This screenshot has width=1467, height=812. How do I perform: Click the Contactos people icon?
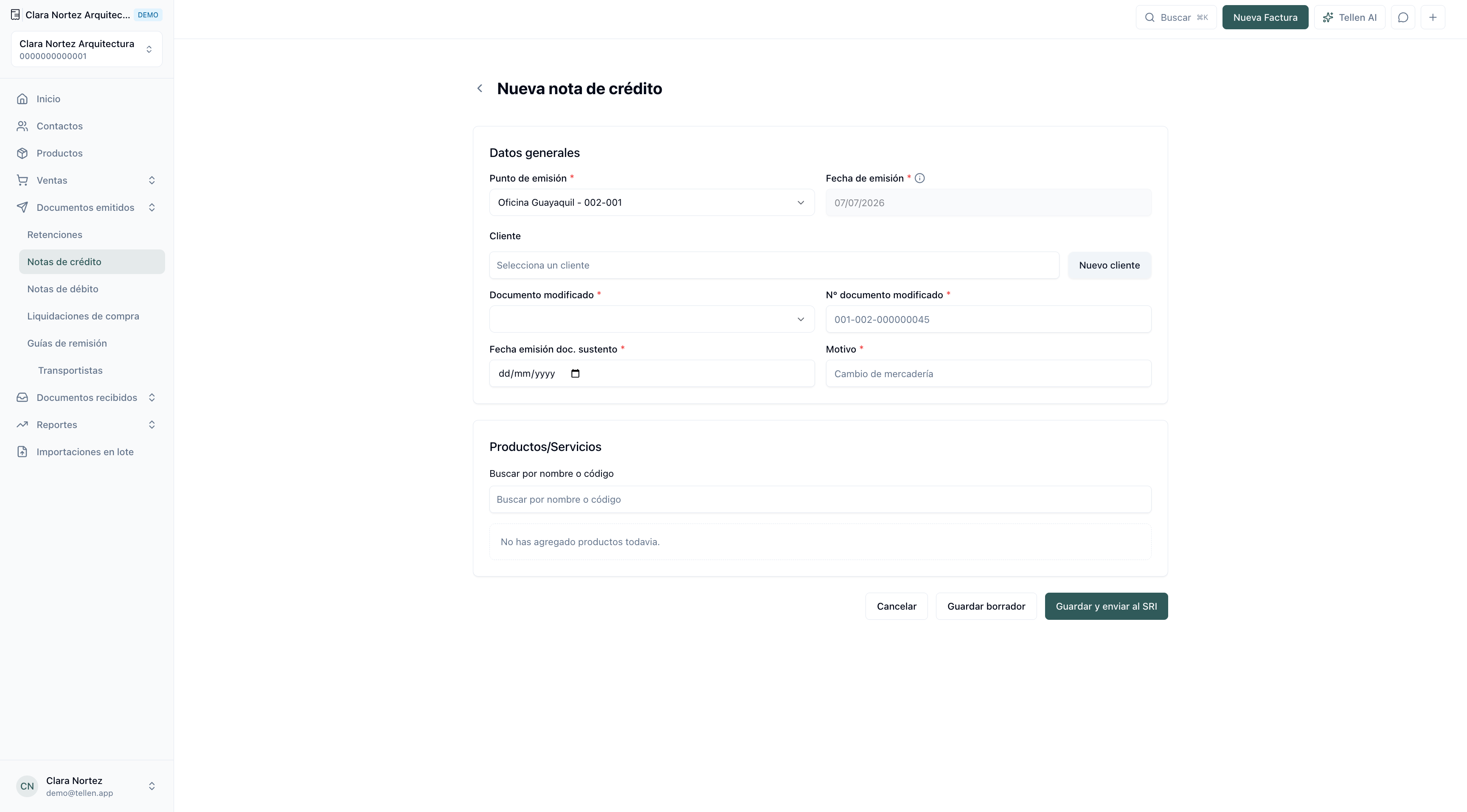click(x=22, y=126)
